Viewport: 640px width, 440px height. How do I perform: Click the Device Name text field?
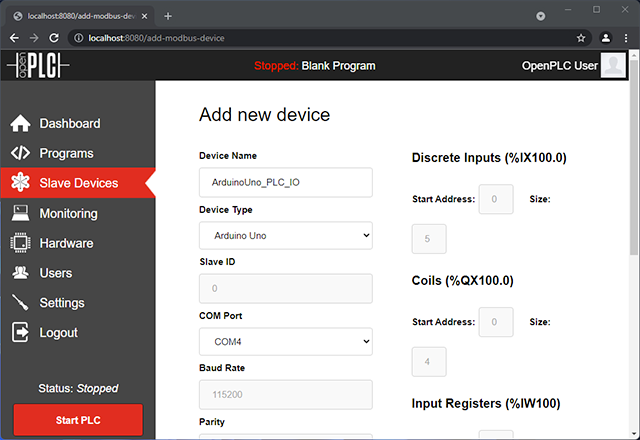coord(285,183)
